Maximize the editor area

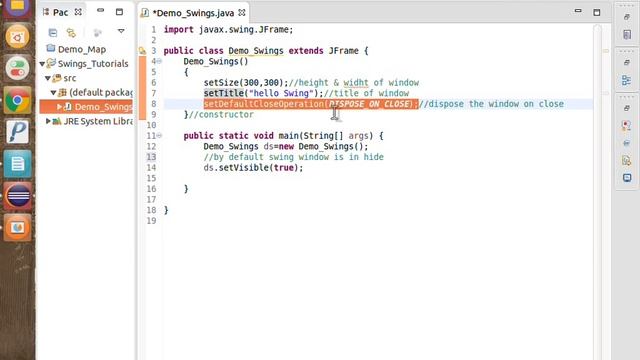pyautogui.click(x=597, y=12)
